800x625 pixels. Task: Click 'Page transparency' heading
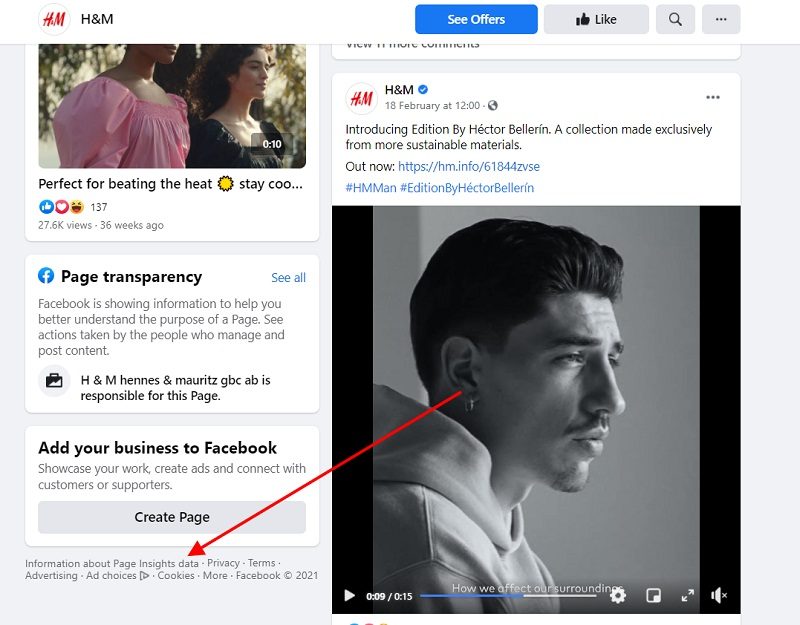tap(132, 277)
